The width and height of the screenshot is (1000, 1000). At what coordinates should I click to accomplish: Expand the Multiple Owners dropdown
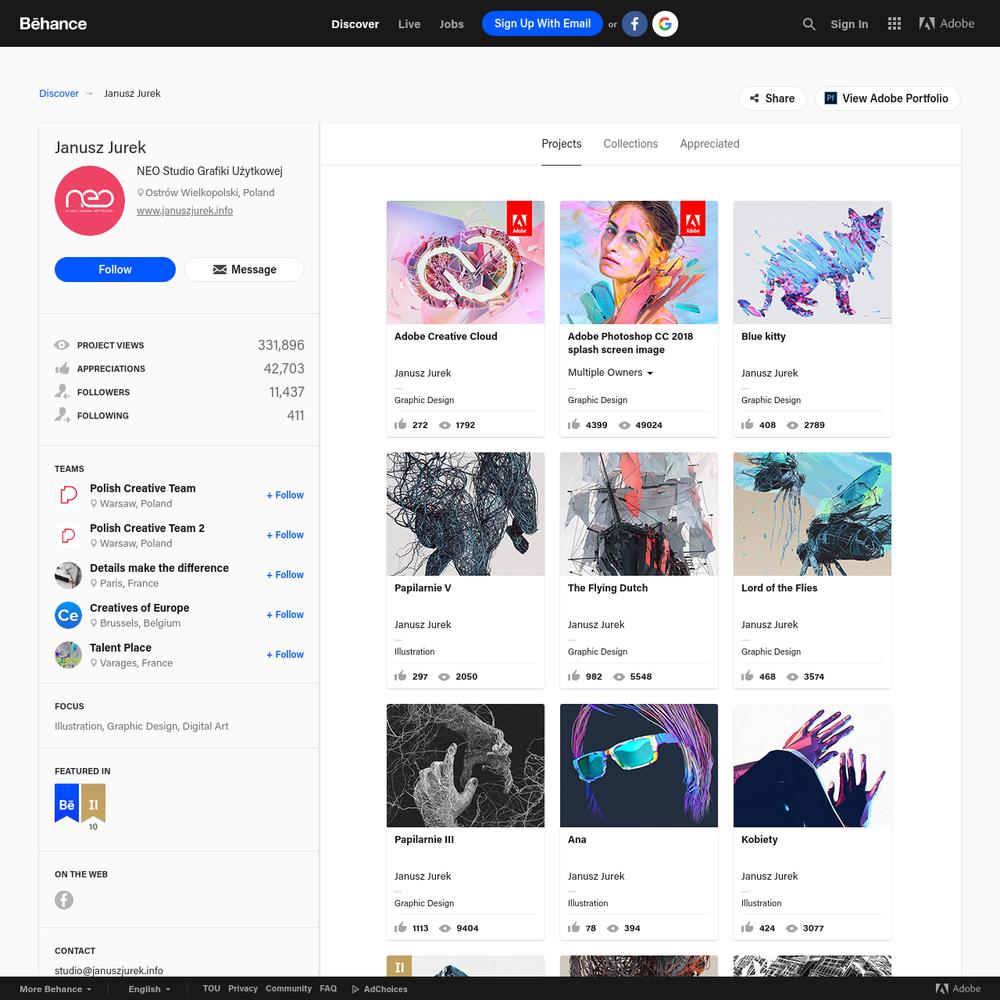(x=610, y=372)
